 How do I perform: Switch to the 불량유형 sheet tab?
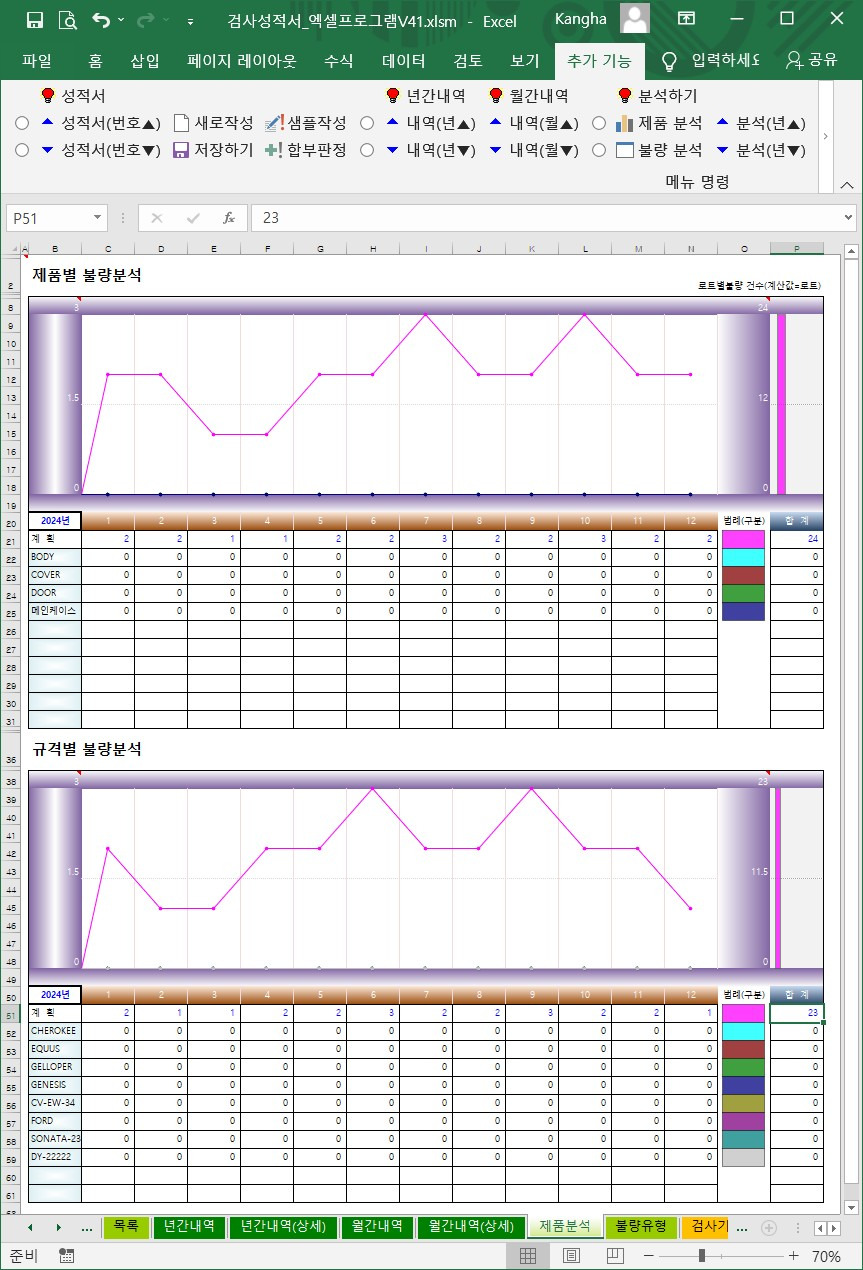click(x=642, y=1226)
